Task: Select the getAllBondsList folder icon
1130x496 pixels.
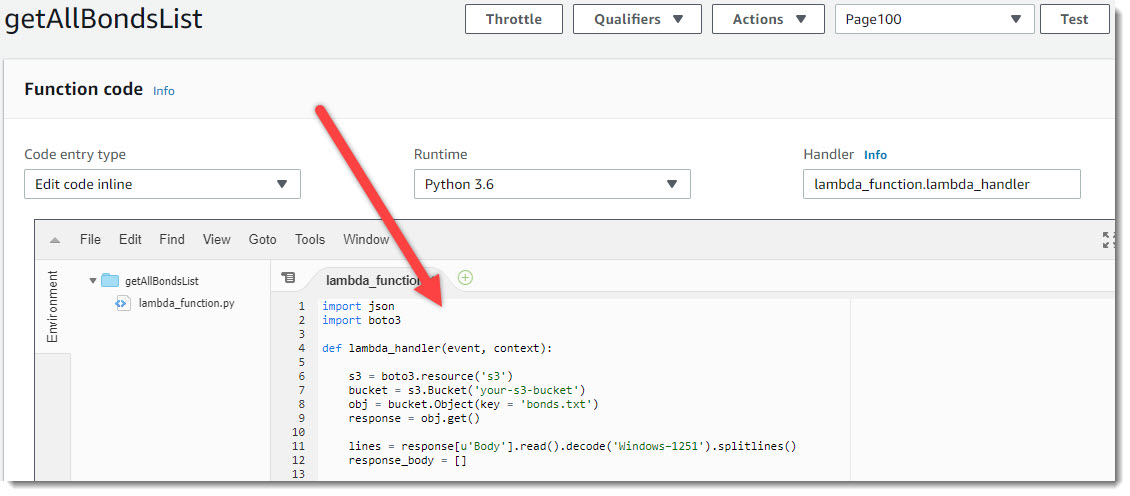Action: pyautogui.click(x=110, y=280)
